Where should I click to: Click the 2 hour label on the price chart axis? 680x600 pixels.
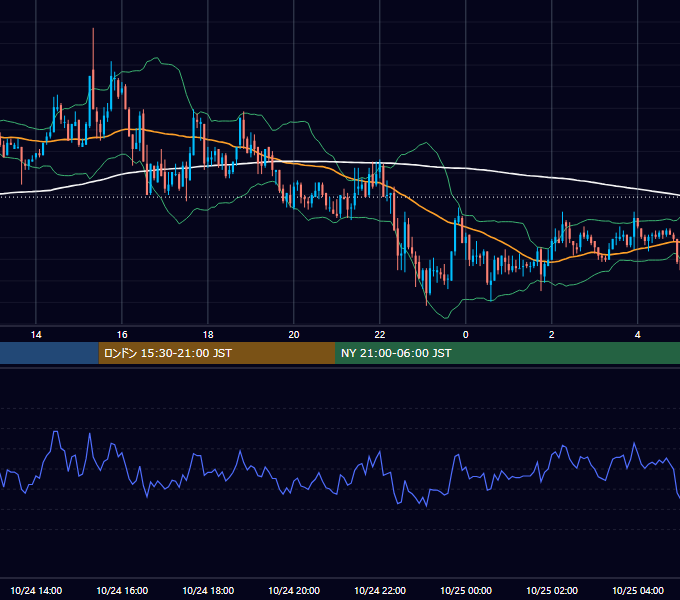551,335
